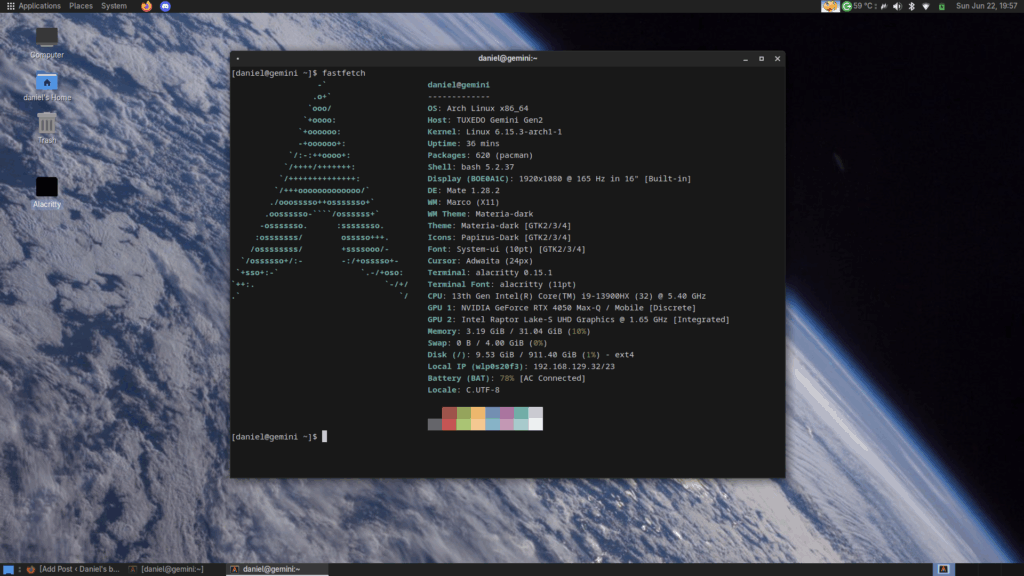Click the fastfetch command text
The image size is (1024, 576).
[x=344, y=73]
